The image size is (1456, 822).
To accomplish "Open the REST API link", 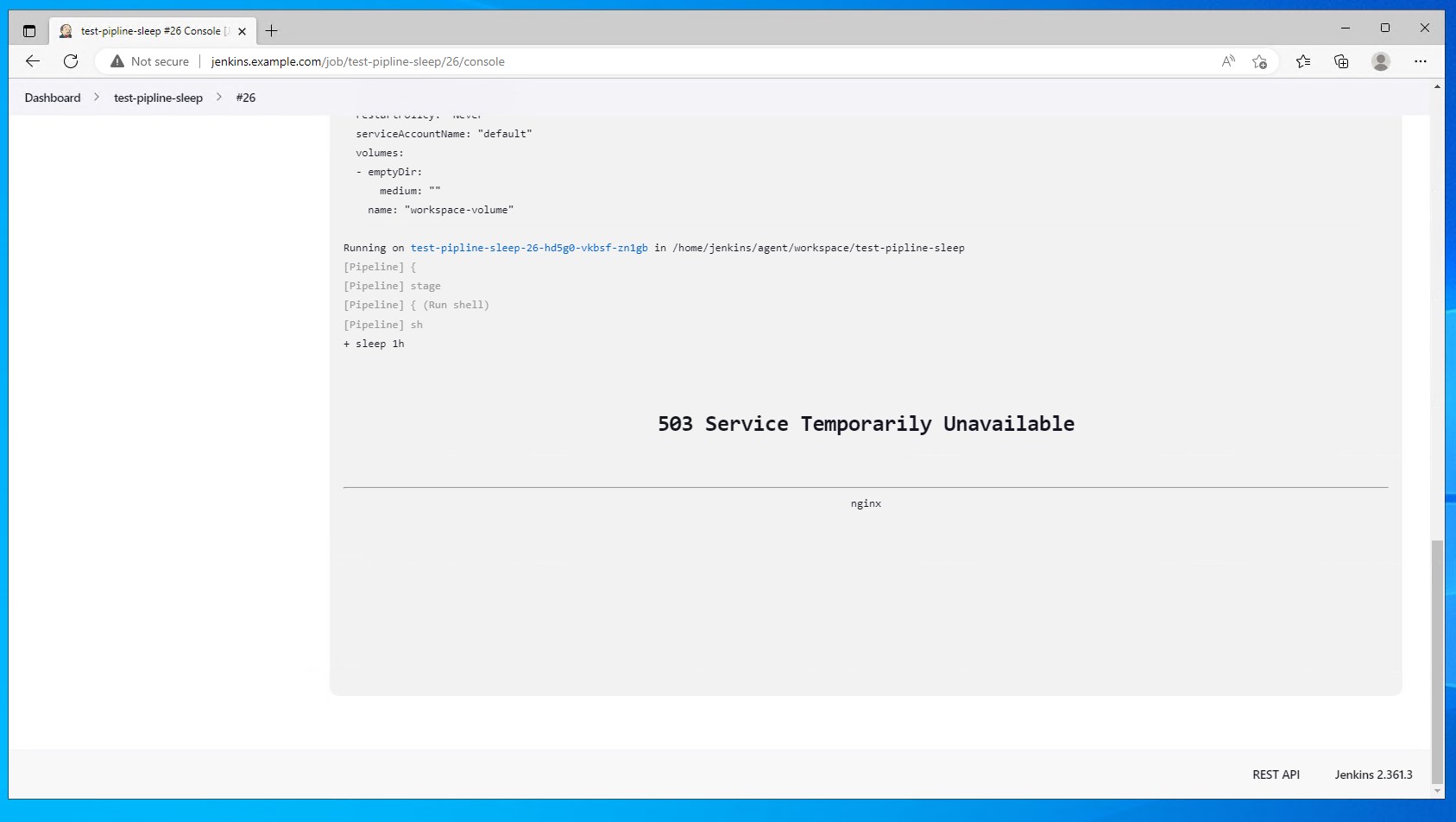I will tap(1276, 775).
